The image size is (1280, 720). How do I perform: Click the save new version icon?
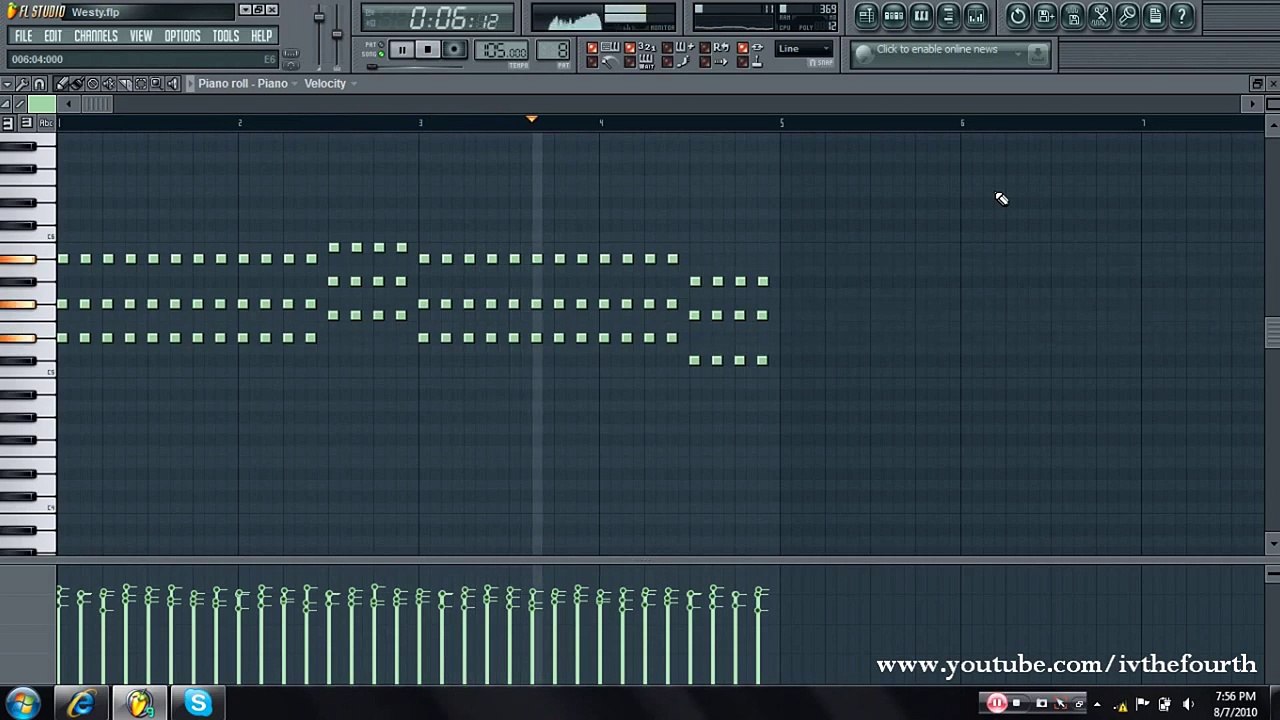1045,16
